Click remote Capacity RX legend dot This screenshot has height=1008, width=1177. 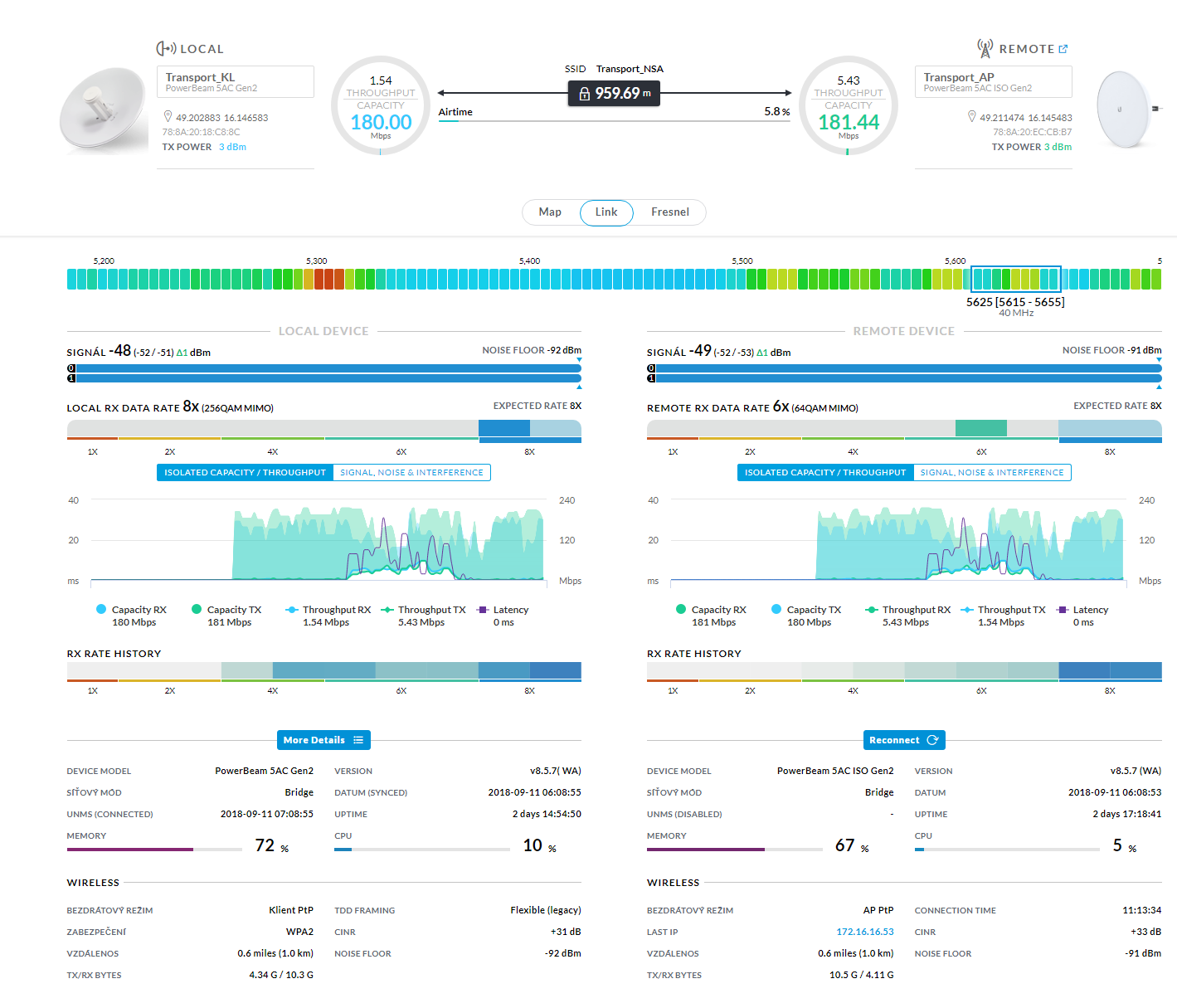pos(681,609)
